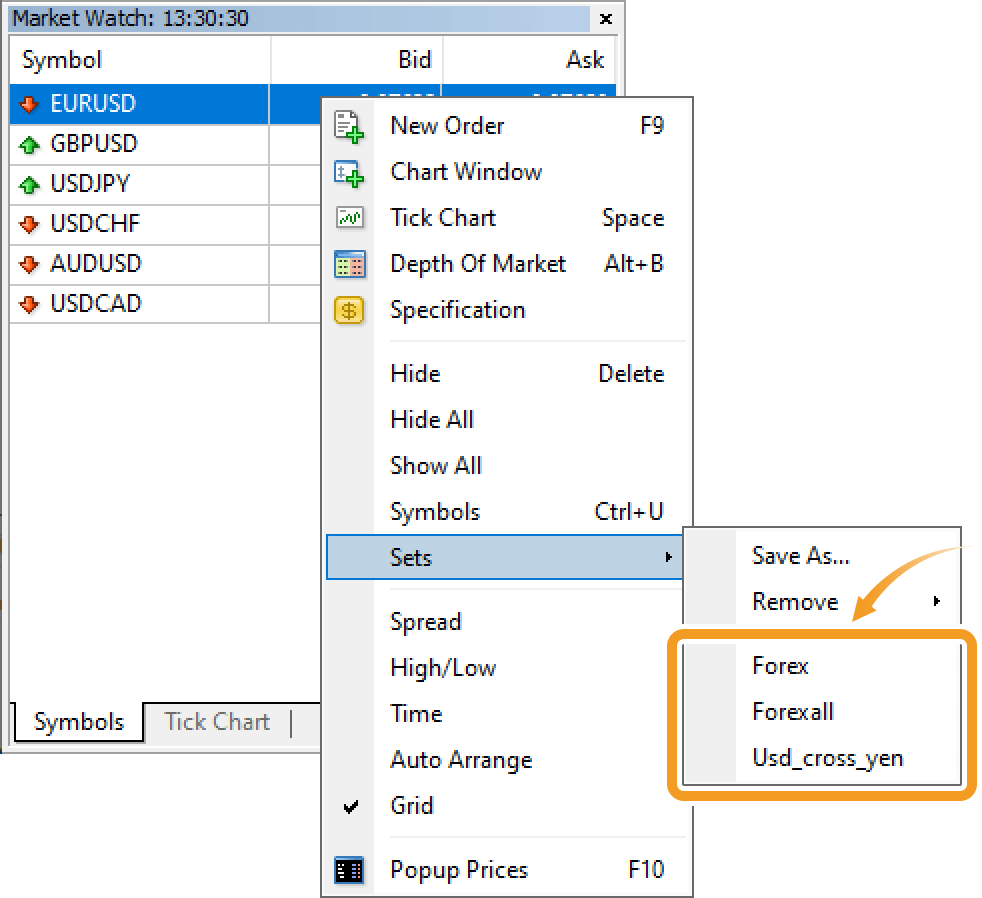The width and height of the screenshot is (982, 898).
Task: Close the Market Watch panel
Action: click(606, 19)
